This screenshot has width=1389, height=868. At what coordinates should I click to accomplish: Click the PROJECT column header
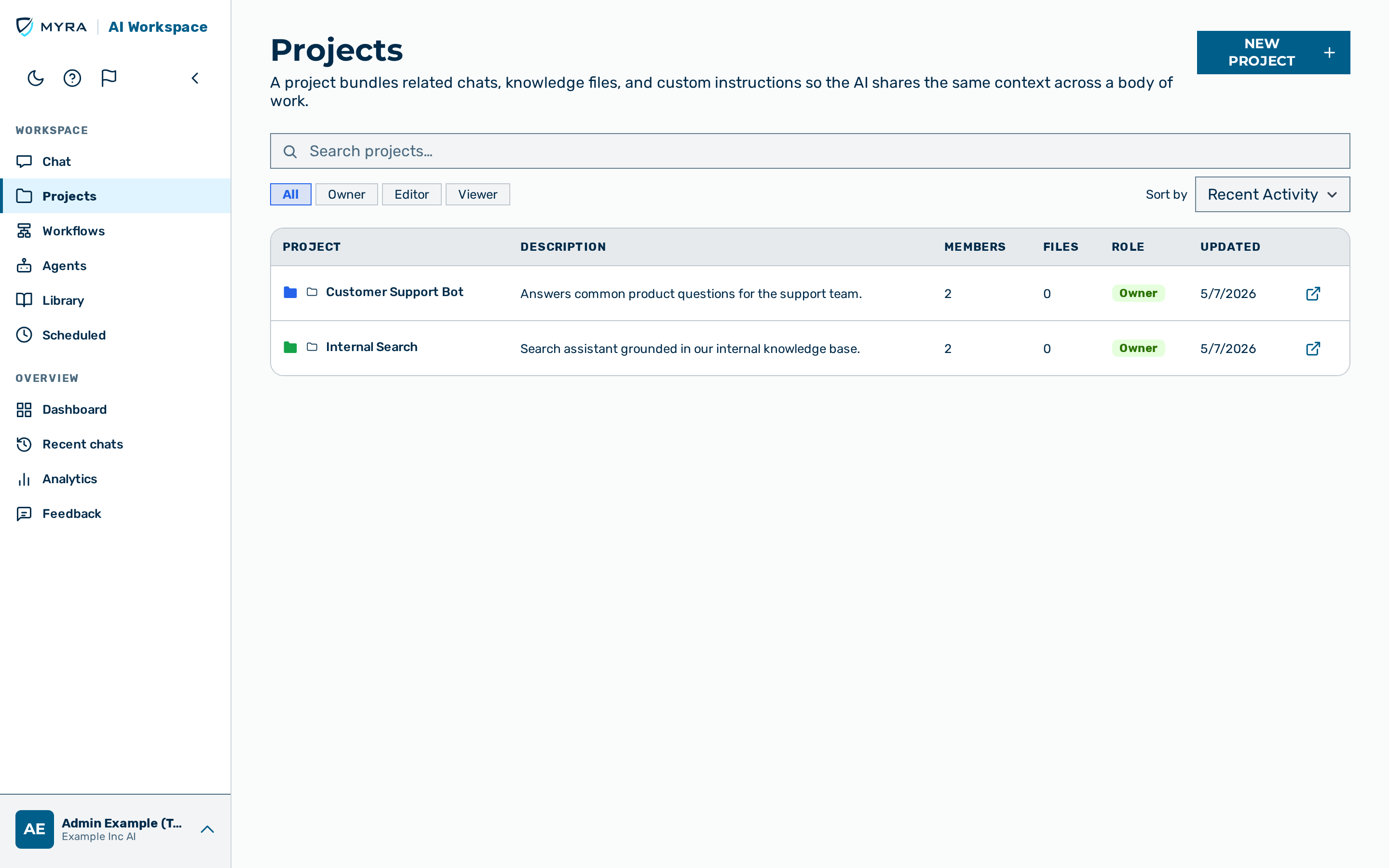pos(312,247)
